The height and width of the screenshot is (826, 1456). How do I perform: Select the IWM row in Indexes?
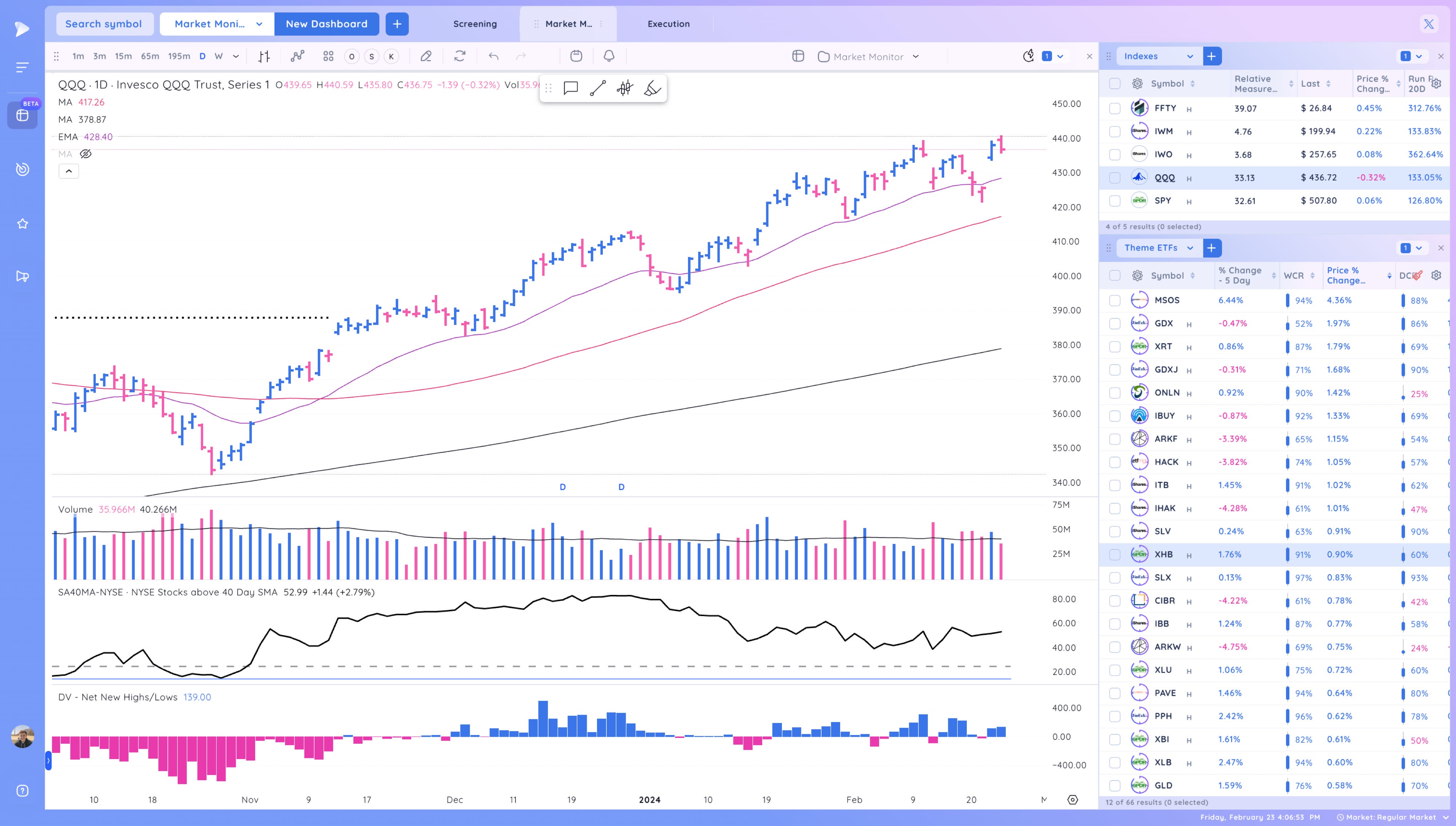(x=1274, y=132)
